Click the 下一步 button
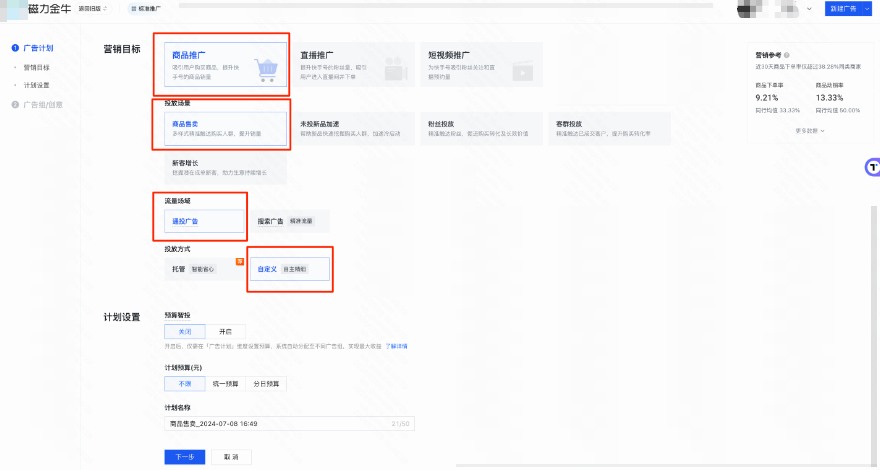 click(x=183, y=456)
